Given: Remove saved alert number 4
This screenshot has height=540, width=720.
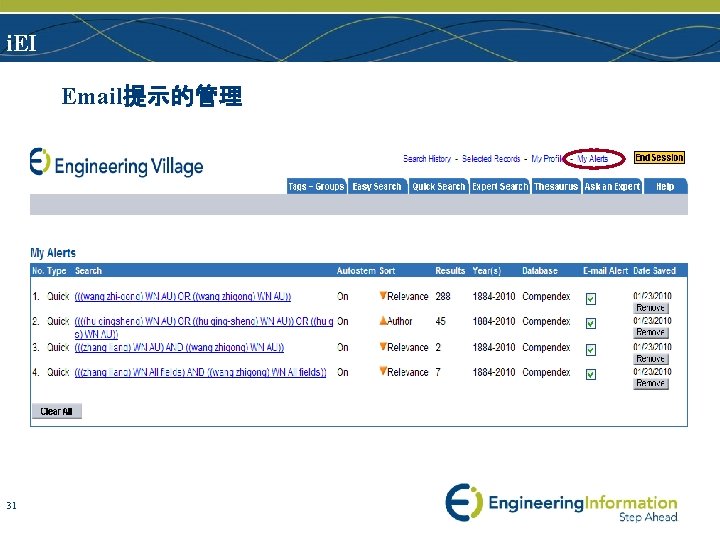Looking at the screenshot, I should click(x=650, y=383).
